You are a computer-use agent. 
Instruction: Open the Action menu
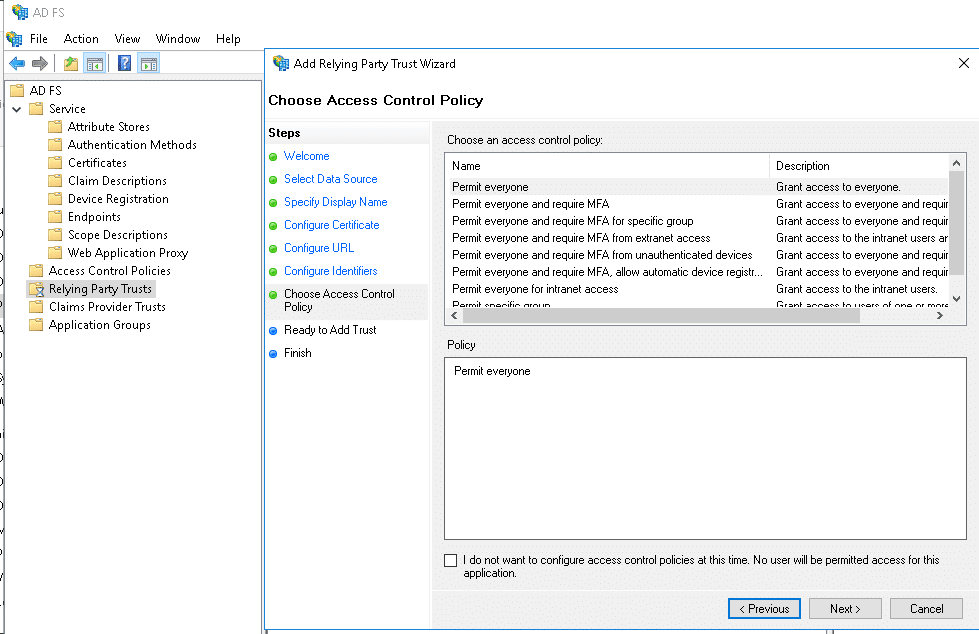tap(81, 39)
